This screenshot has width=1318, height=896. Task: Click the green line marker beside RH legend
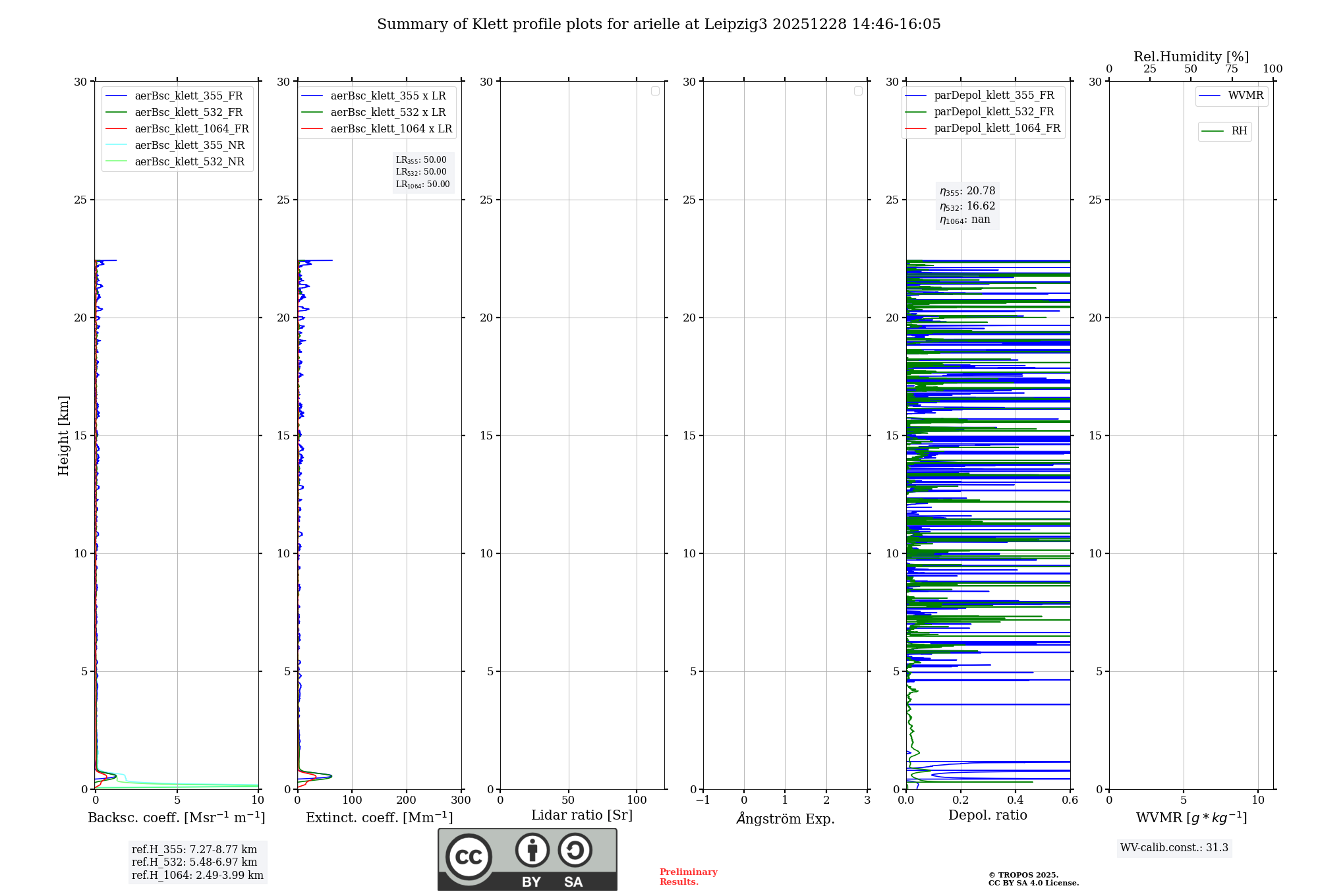point(1213,131)
